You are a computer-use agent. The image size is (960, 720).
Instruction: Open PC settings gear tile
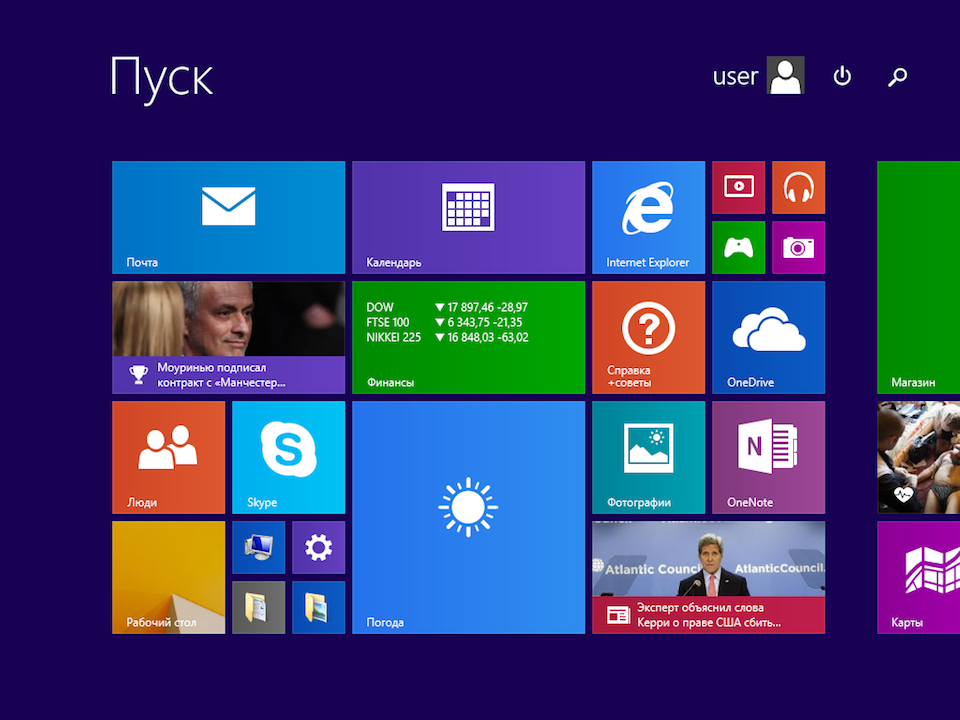[x=318, y=547]
